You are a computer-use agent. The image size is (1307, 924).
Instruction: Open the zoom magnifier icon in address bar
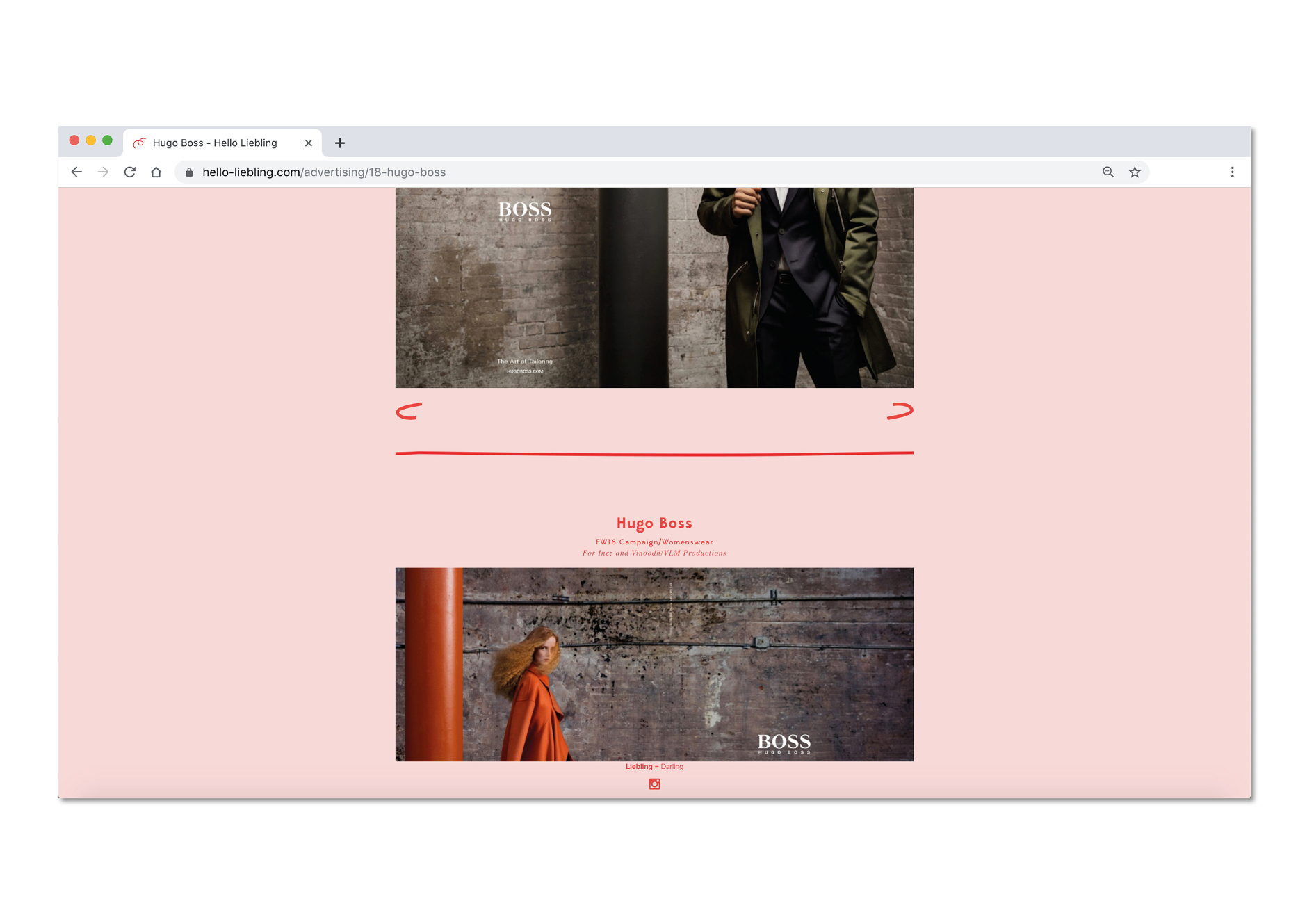point(1108,172)
